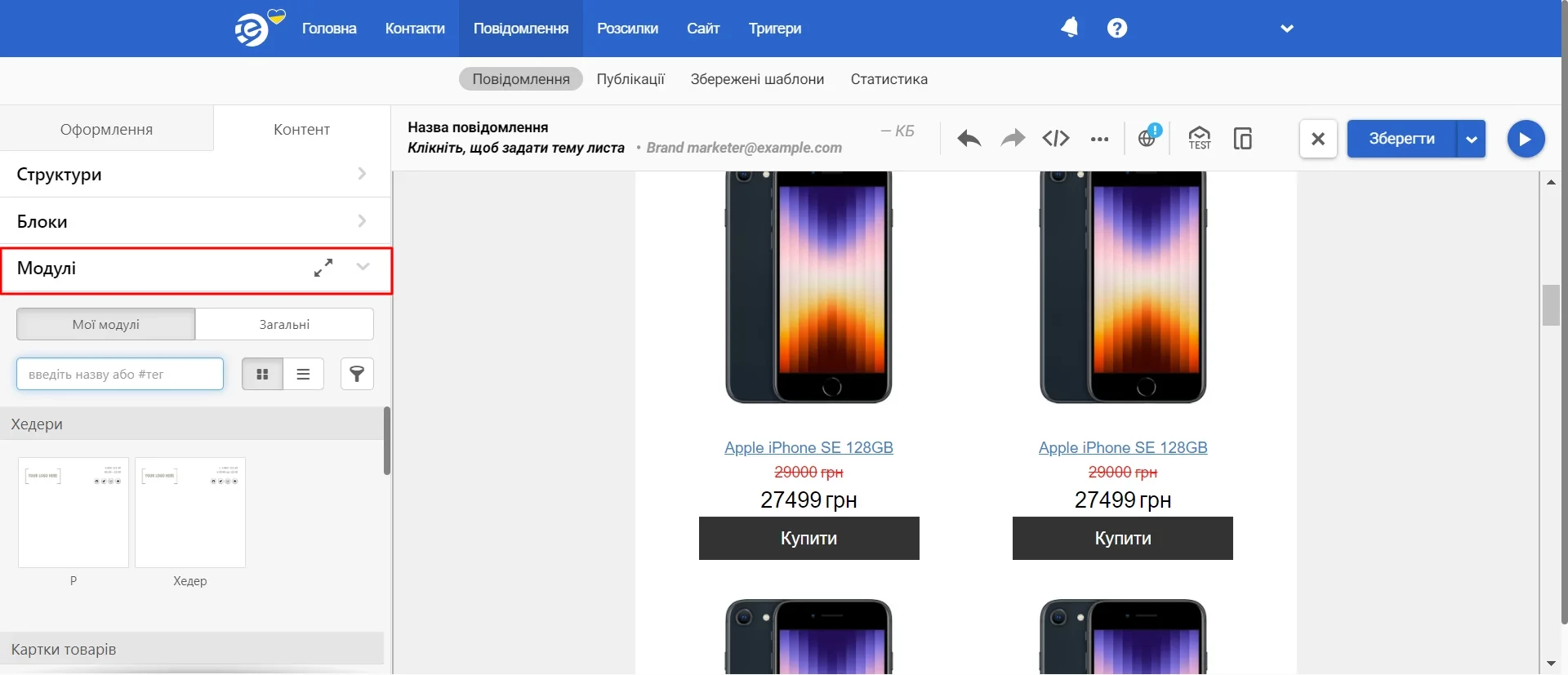Open the mobile and desktop preview

pyautogui.click(x=1243, y=139)
